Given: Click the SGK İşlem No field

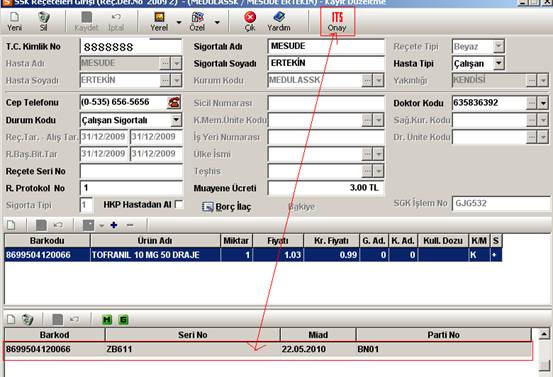Looking at the screenshot, I should [x=502, y=203].
